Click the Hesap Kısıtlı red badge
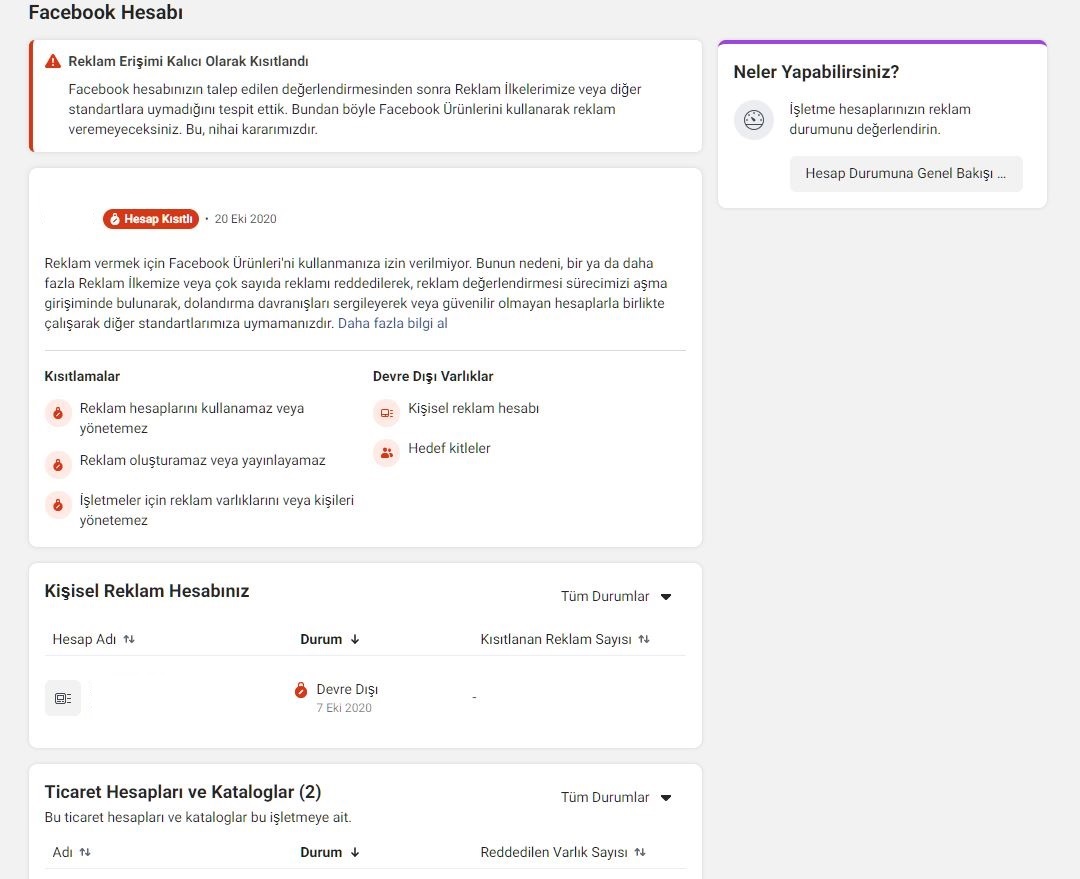The image size is (1080, 879). pyautogui.click(x=151, y=218)
